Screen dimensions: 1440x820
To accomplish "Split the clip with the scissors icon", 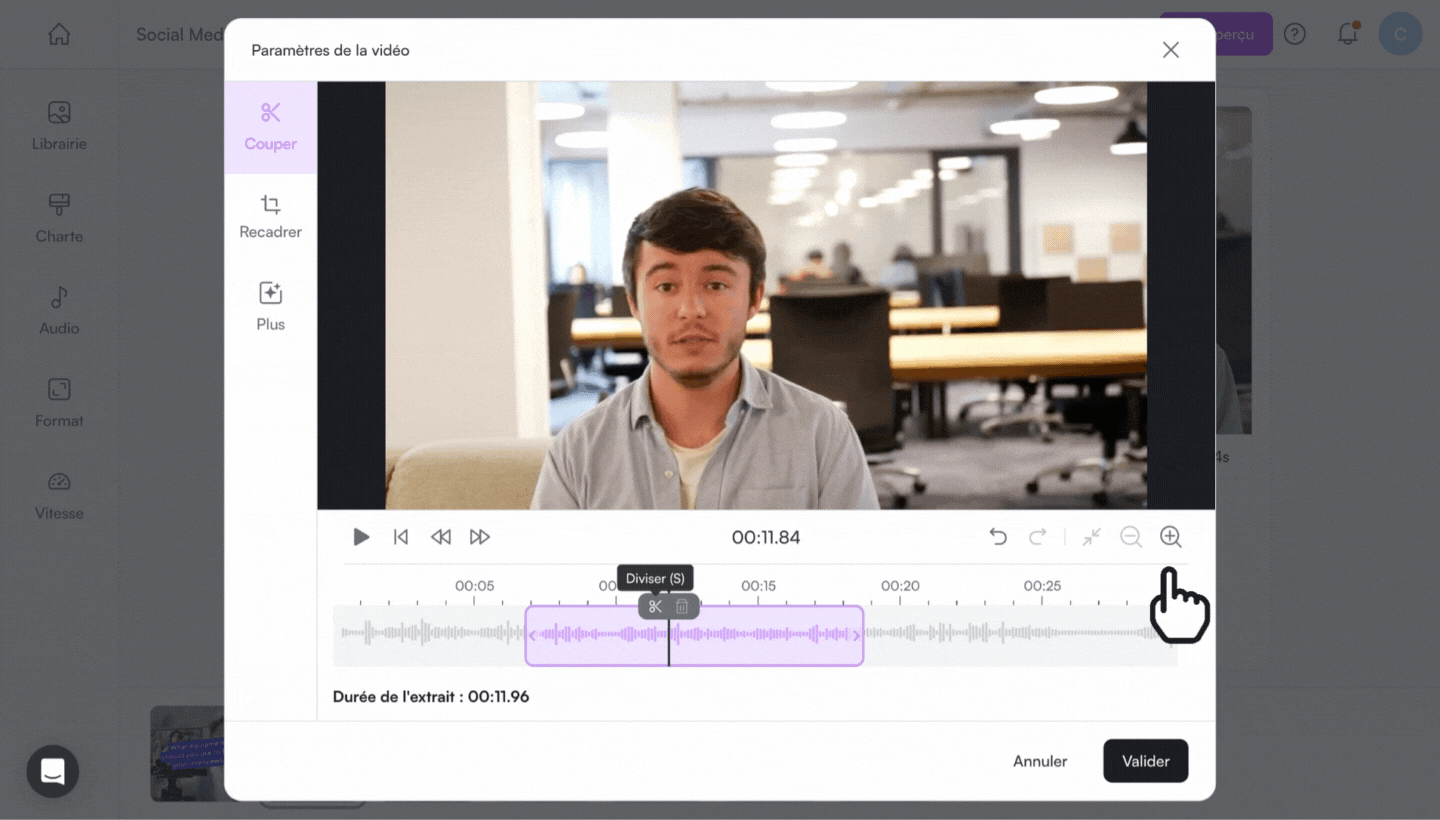I will (x=655, y=607).
